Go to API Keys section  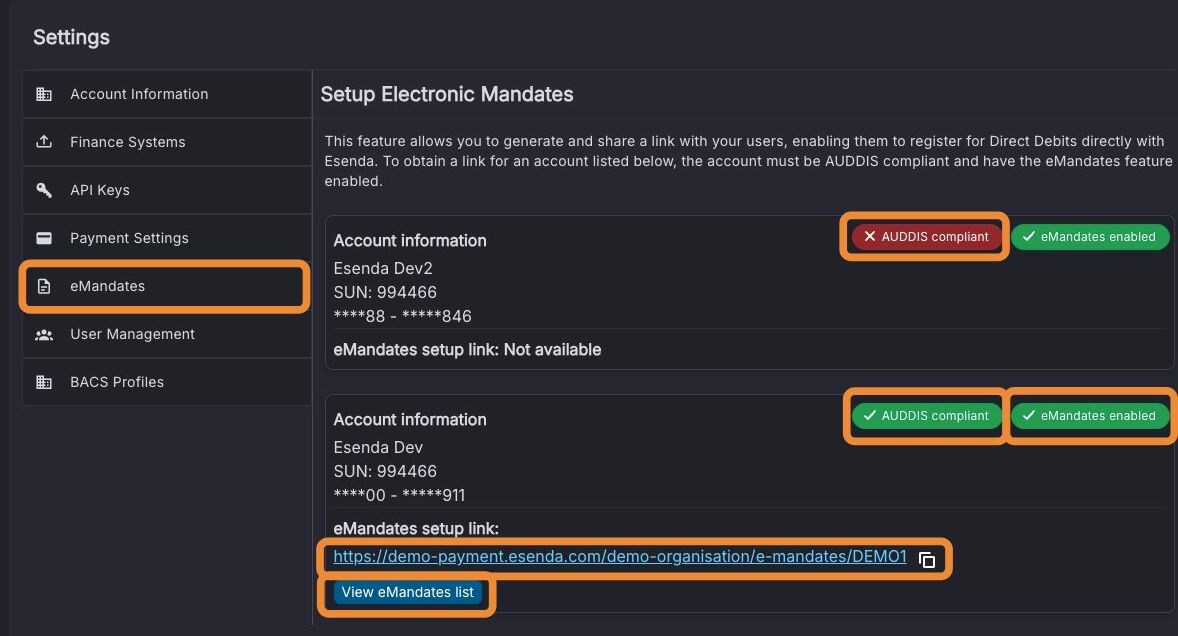(167, 190)
